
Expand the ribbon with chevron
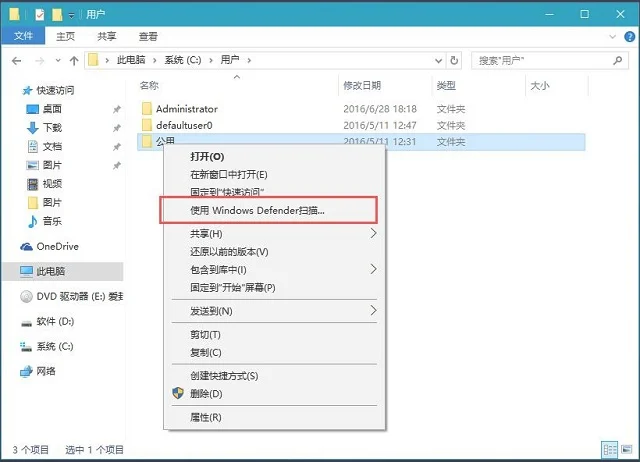coord(612,37)
